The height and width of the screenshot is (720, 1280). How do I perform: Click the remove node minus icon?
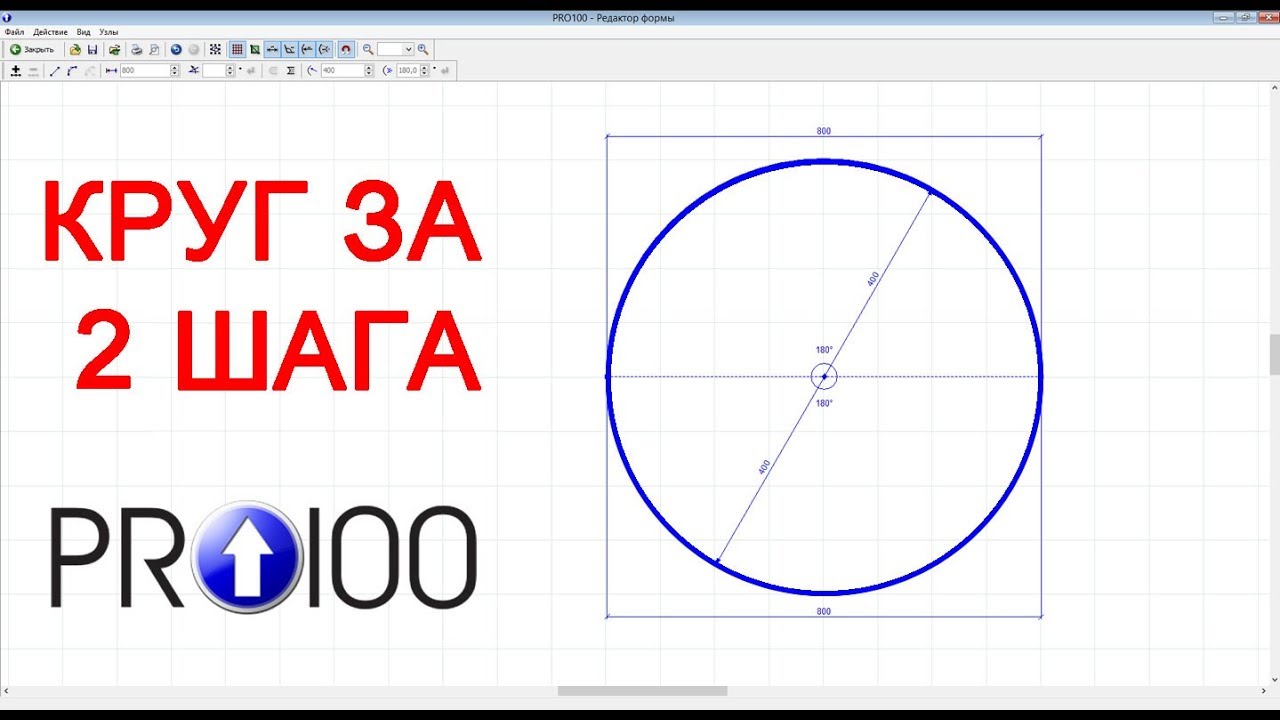click(x=33, y=71)
